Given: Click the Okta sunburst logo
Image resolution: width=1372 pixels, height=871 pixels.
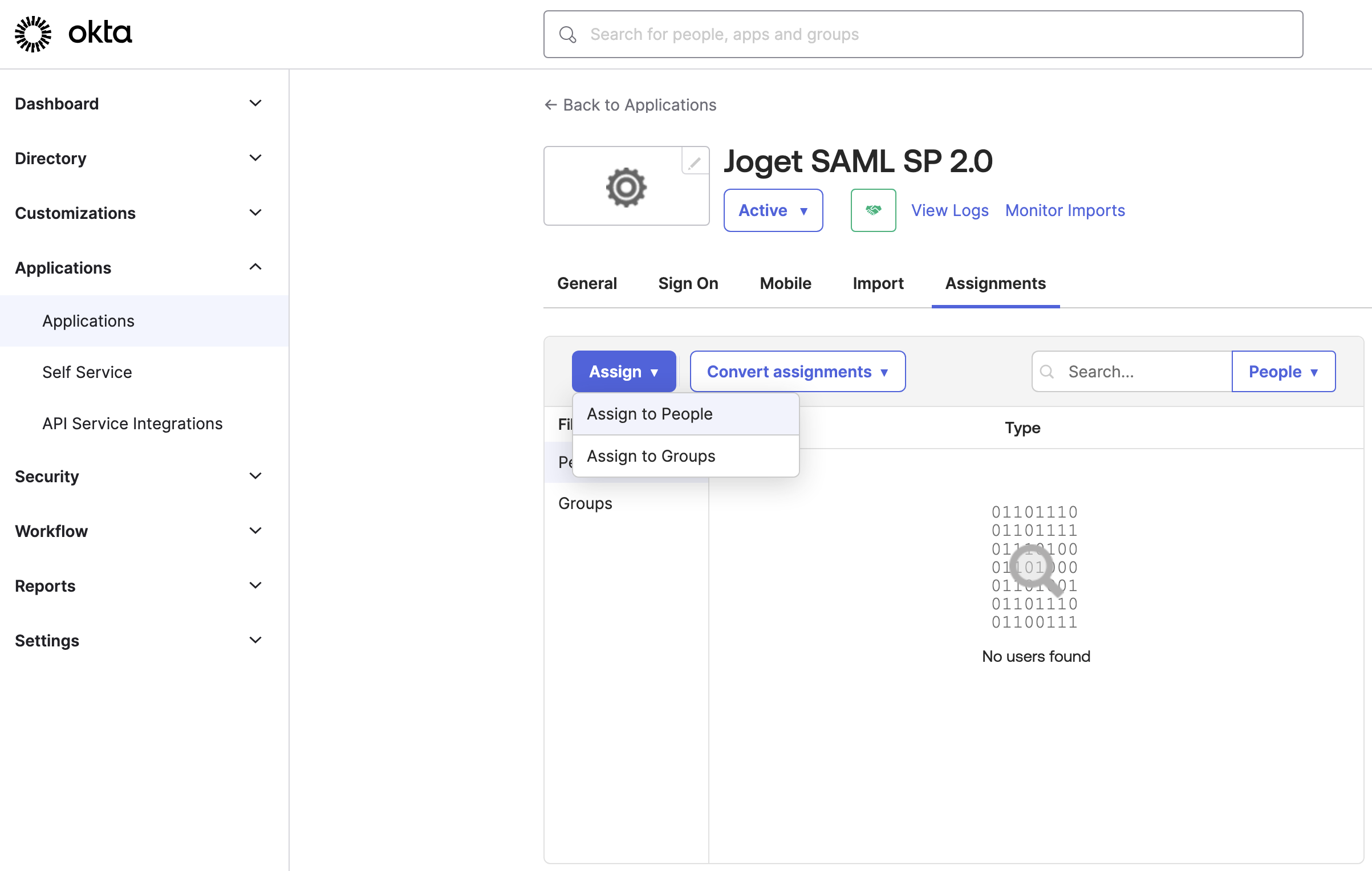Looking at the screenshot, I should pos(33,34).
